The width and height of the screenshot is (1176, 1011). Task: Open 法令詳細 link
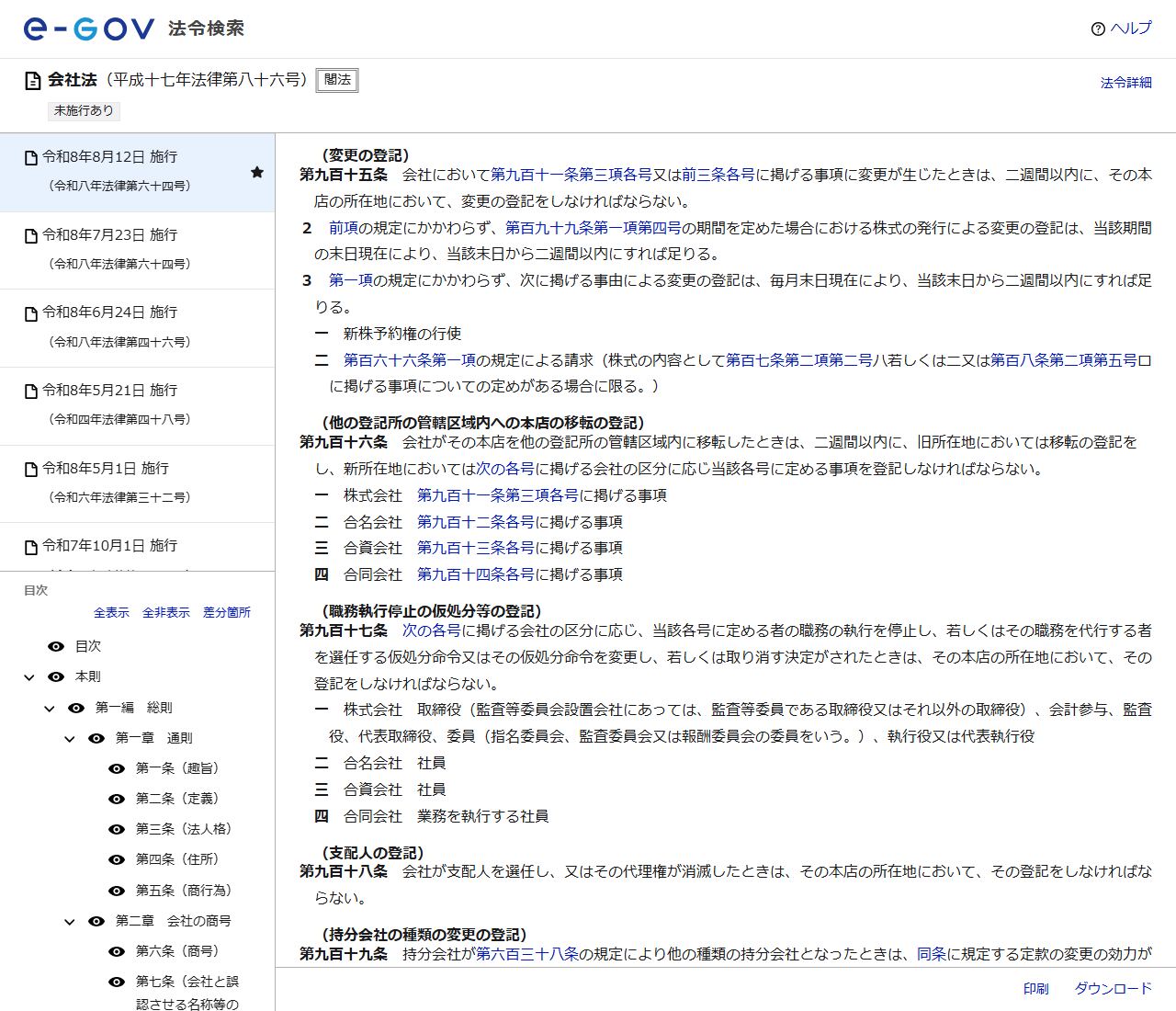click(x=1126, y=83)
